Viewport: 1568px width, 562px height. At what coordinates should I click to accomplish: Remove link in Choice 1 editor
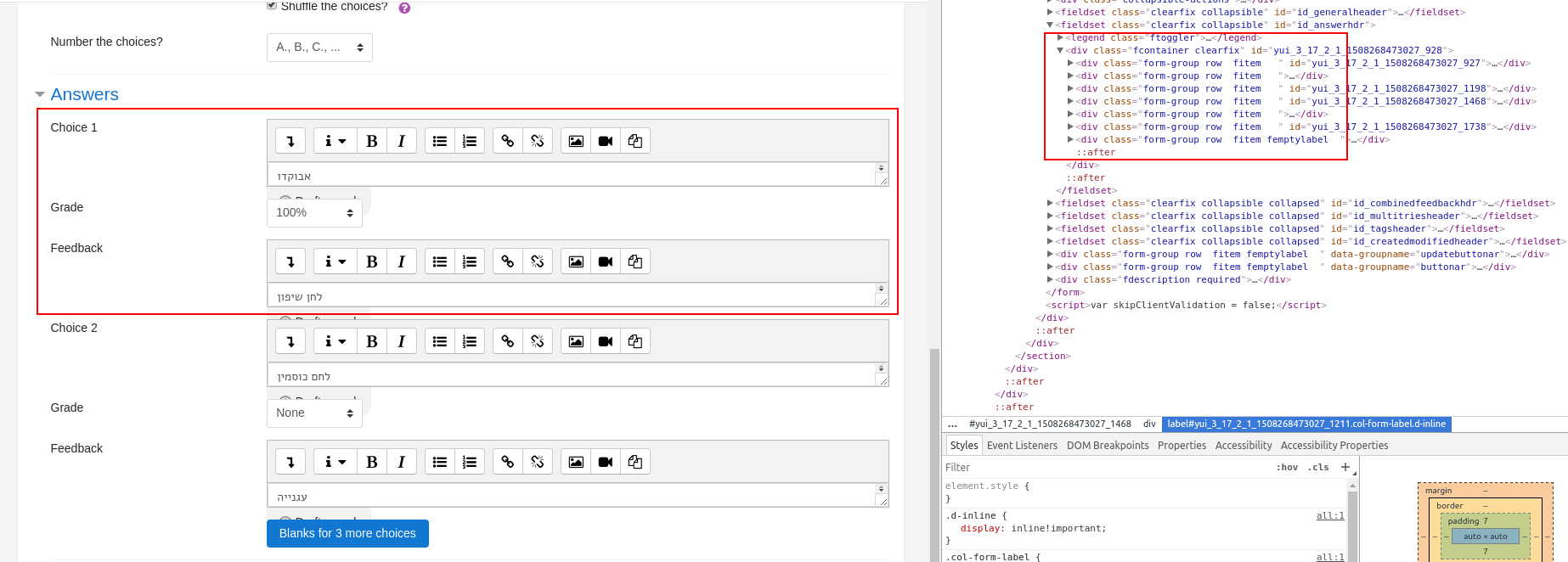(x=538, y=141)
